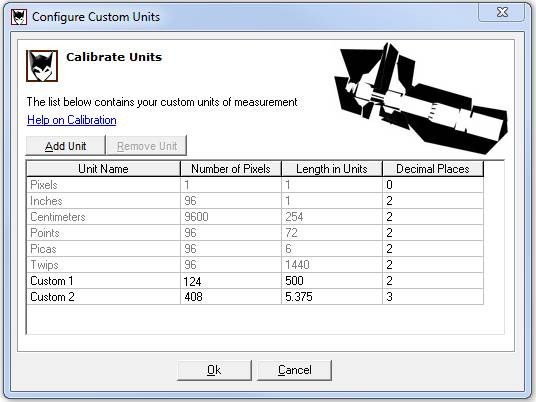Click the Length in Units column header
The image size is (536, 402).
click(x=332, y=169)
